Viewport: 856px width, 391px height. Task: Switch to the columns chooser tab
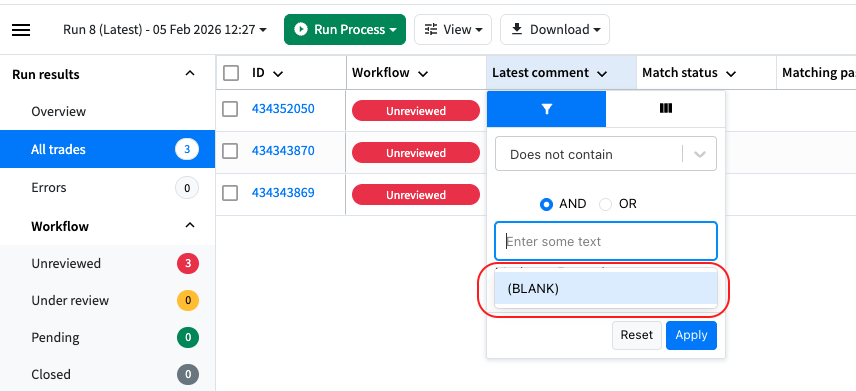click(665, 109)
